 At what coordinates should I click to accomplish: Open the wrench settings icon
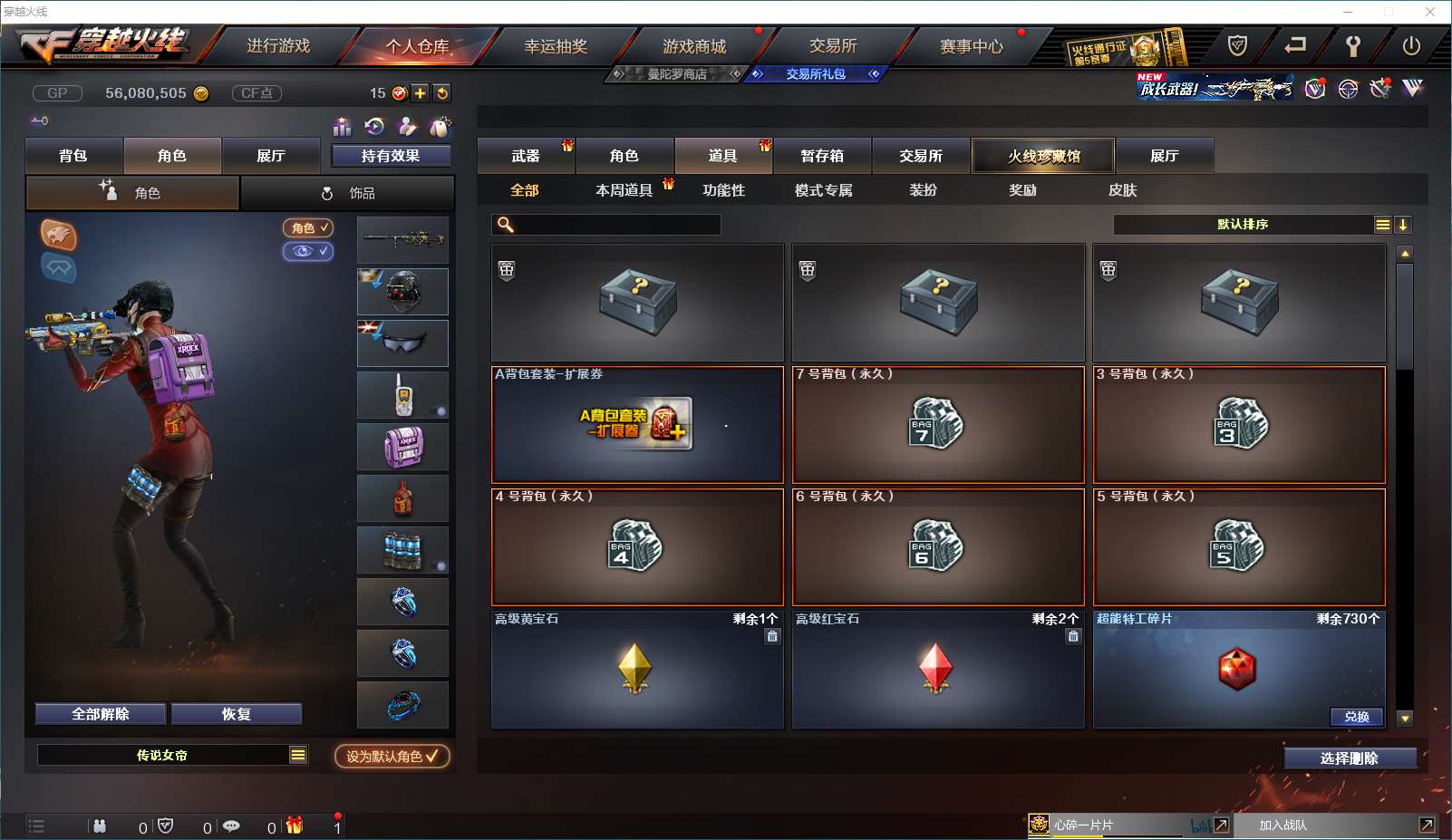(x=1353, y=45)
